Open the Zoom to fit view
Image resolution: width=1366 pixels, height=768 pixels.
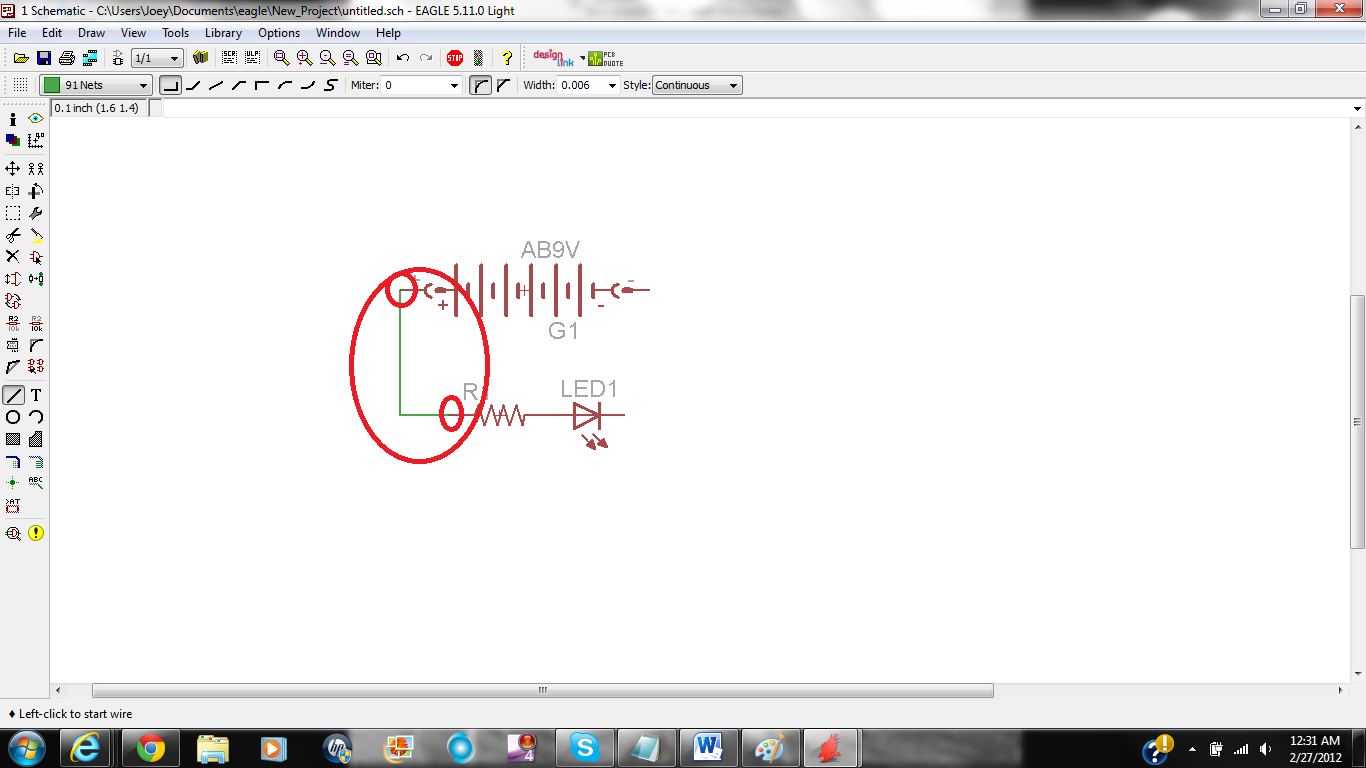(x=283, y=57)
